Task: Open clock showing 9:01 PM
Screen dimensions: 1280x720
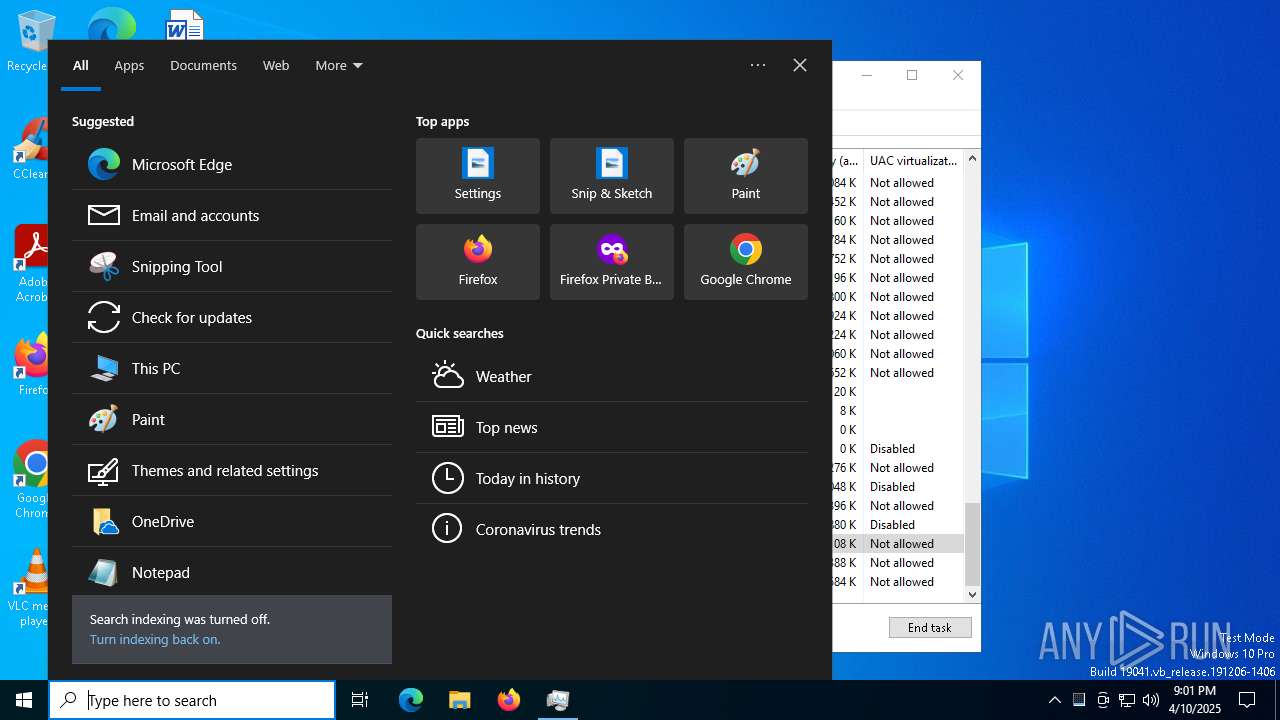Action: point(1195,700)
